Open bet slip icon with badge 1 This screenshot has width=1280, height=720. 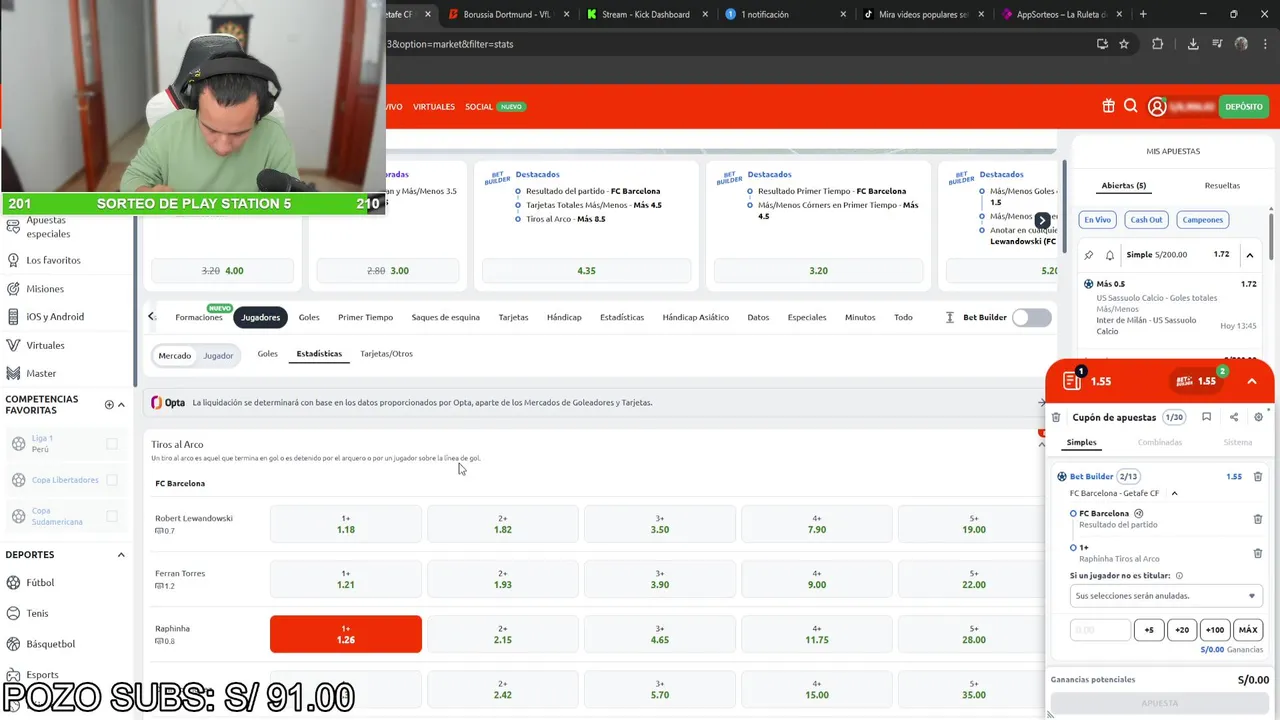(1074, 380)
